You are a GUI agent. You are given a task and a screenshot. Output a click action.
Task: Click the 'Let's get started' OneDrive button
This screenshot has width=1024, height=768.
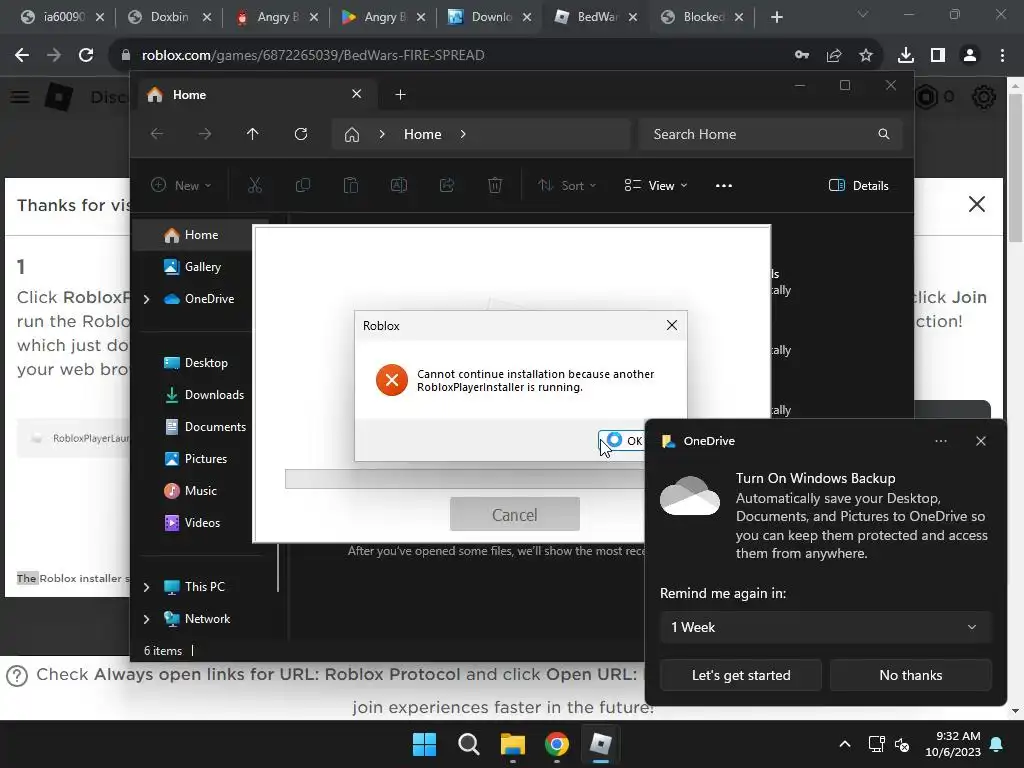(741, 675)
